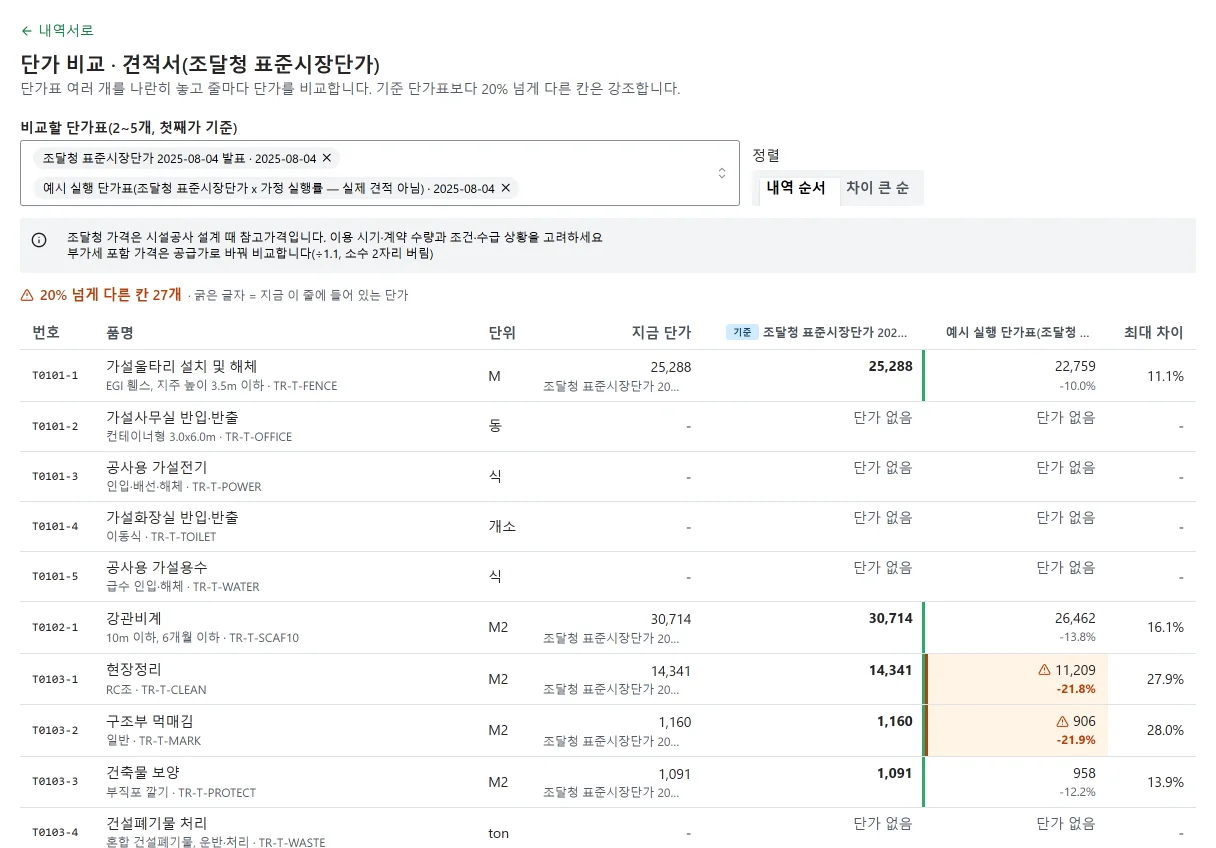Viewport: 1216px width, 848px height.
Task: Click 건축물 보양 item name
Action: point(143,772)
